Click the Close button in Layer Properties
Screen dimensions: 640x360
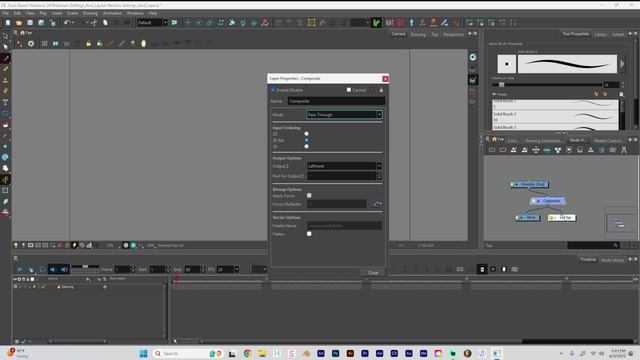click(x=373, y=273)
